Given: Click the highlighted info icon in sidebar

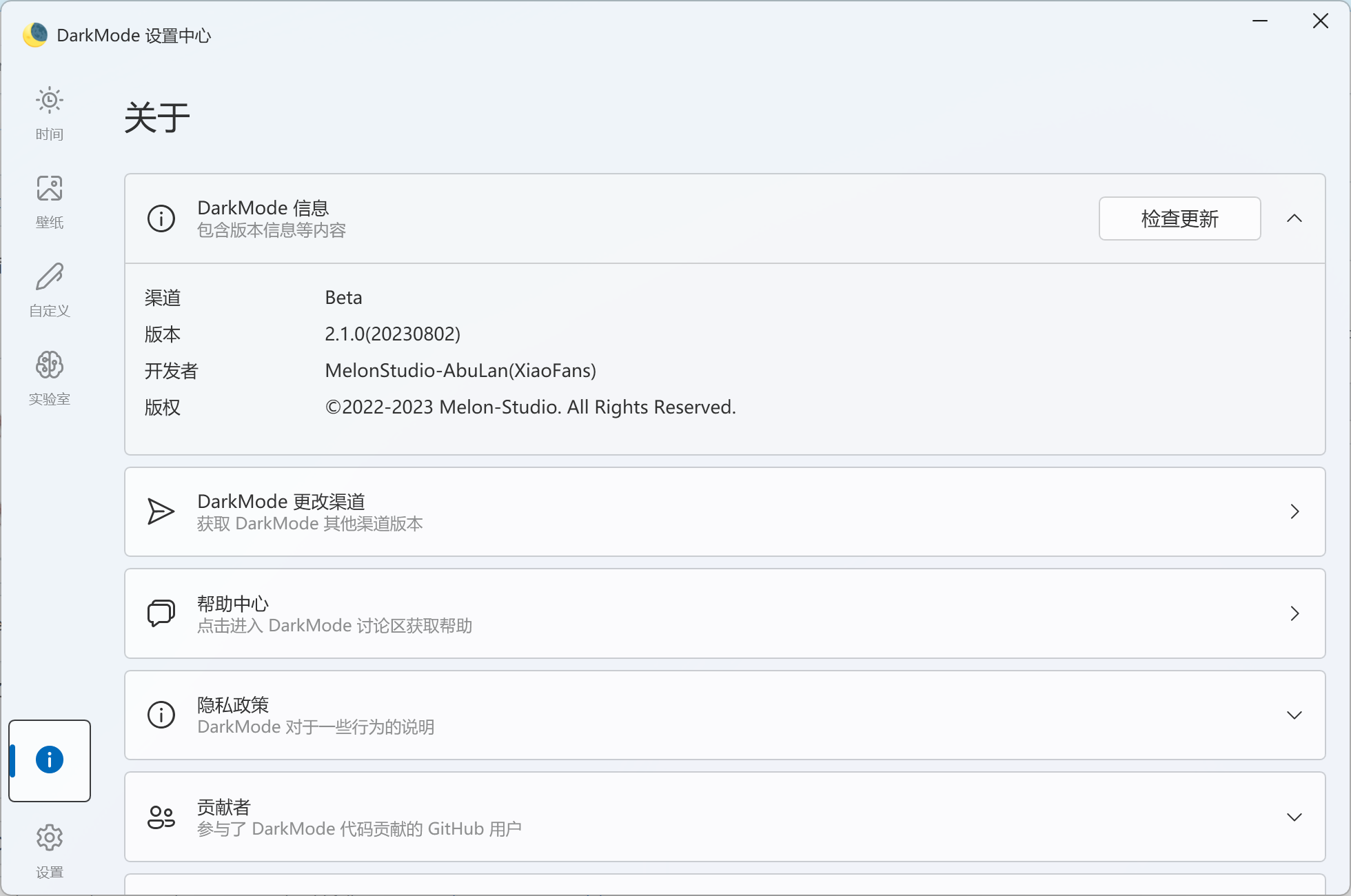Looking at the screenshot, I should (x=49, y=760).
